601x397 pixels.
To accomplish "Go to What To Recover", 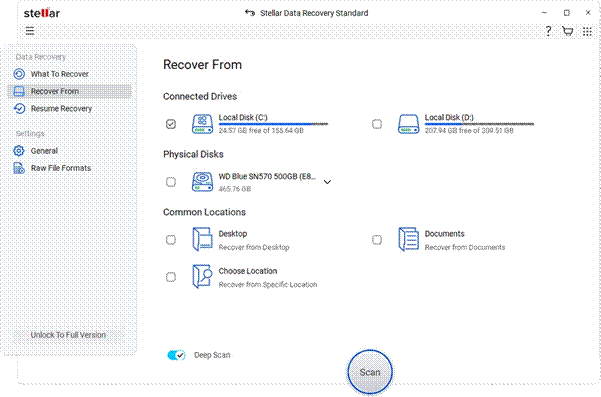I will coord(60,74).
